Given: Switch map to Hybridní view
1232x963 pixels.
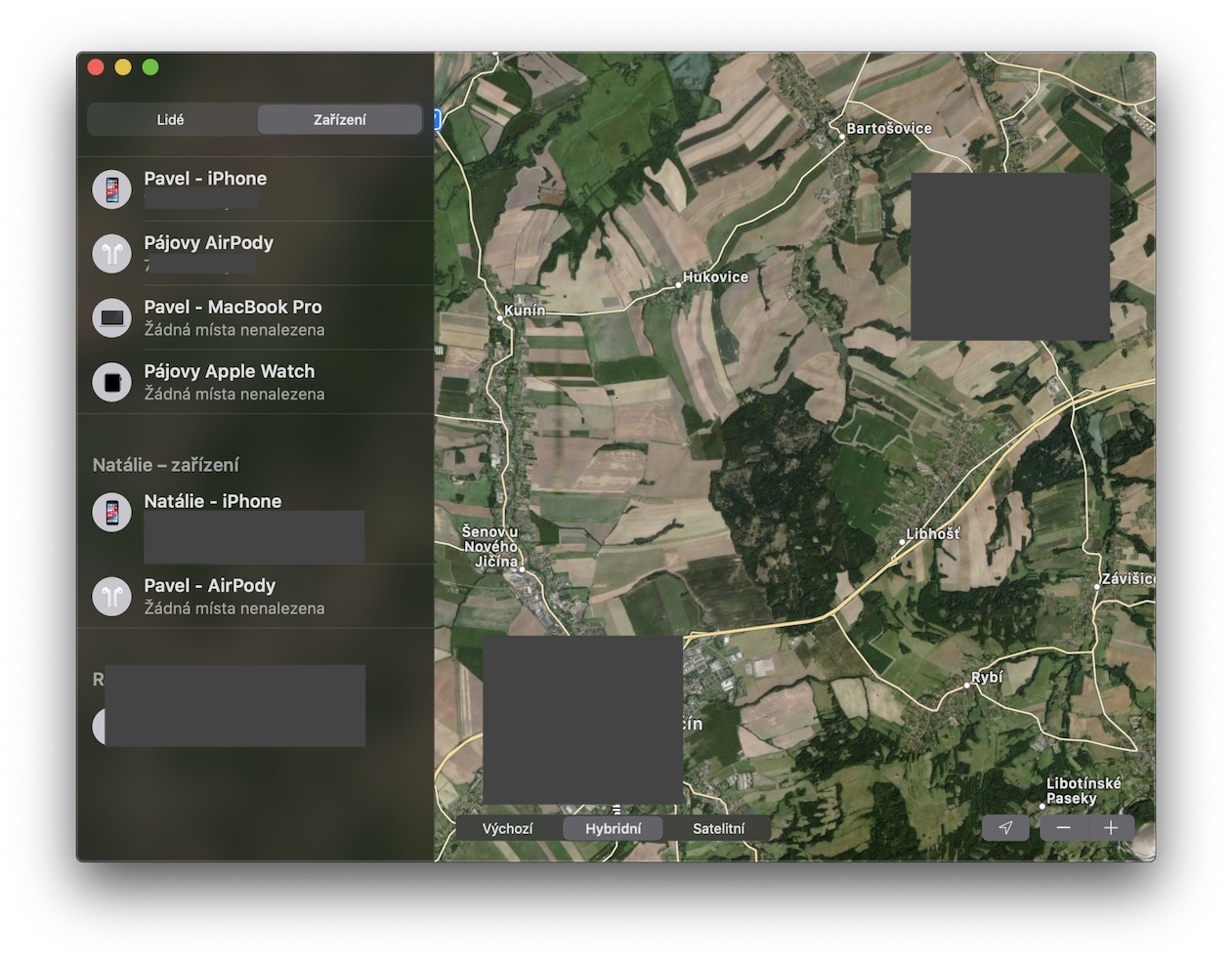Looking at the screenshot, I should click(x=614, y=828).
